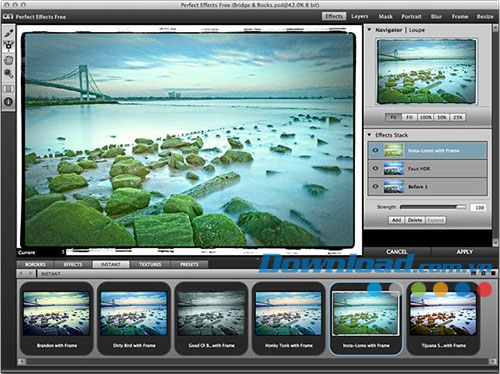Click the Strength value field
The width and height of the screenshot is (500, 374).
479,207
